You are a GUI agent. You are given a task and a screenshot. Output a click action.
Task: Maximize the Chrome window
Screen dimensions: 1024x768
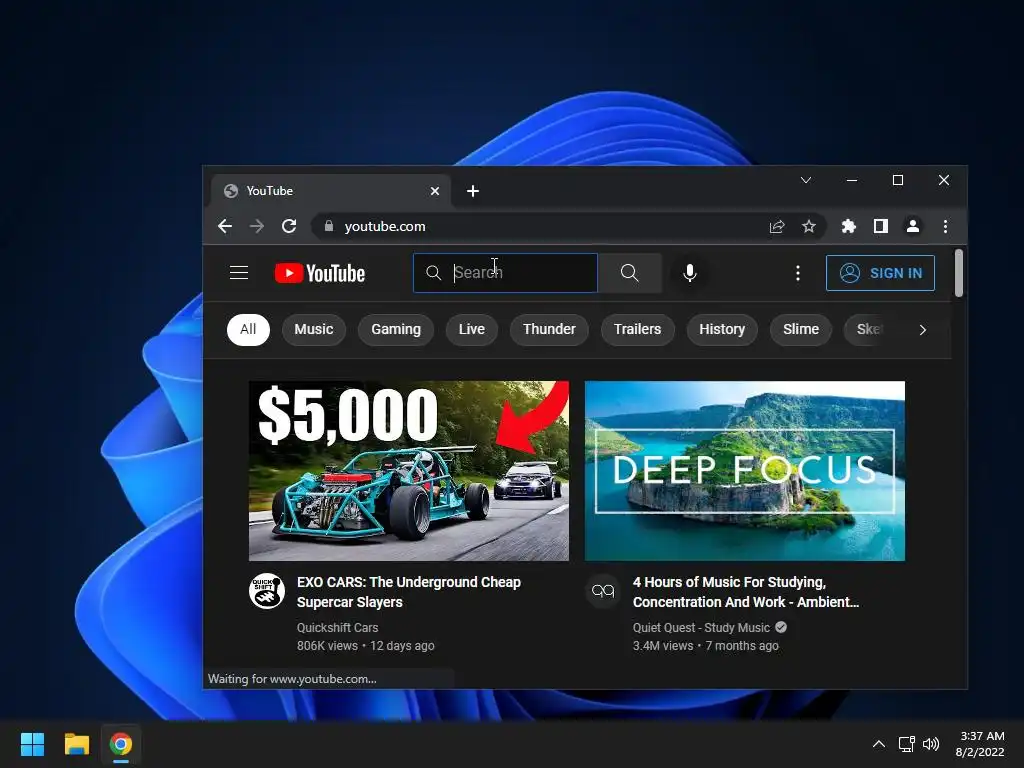click(x=898, y=180)
